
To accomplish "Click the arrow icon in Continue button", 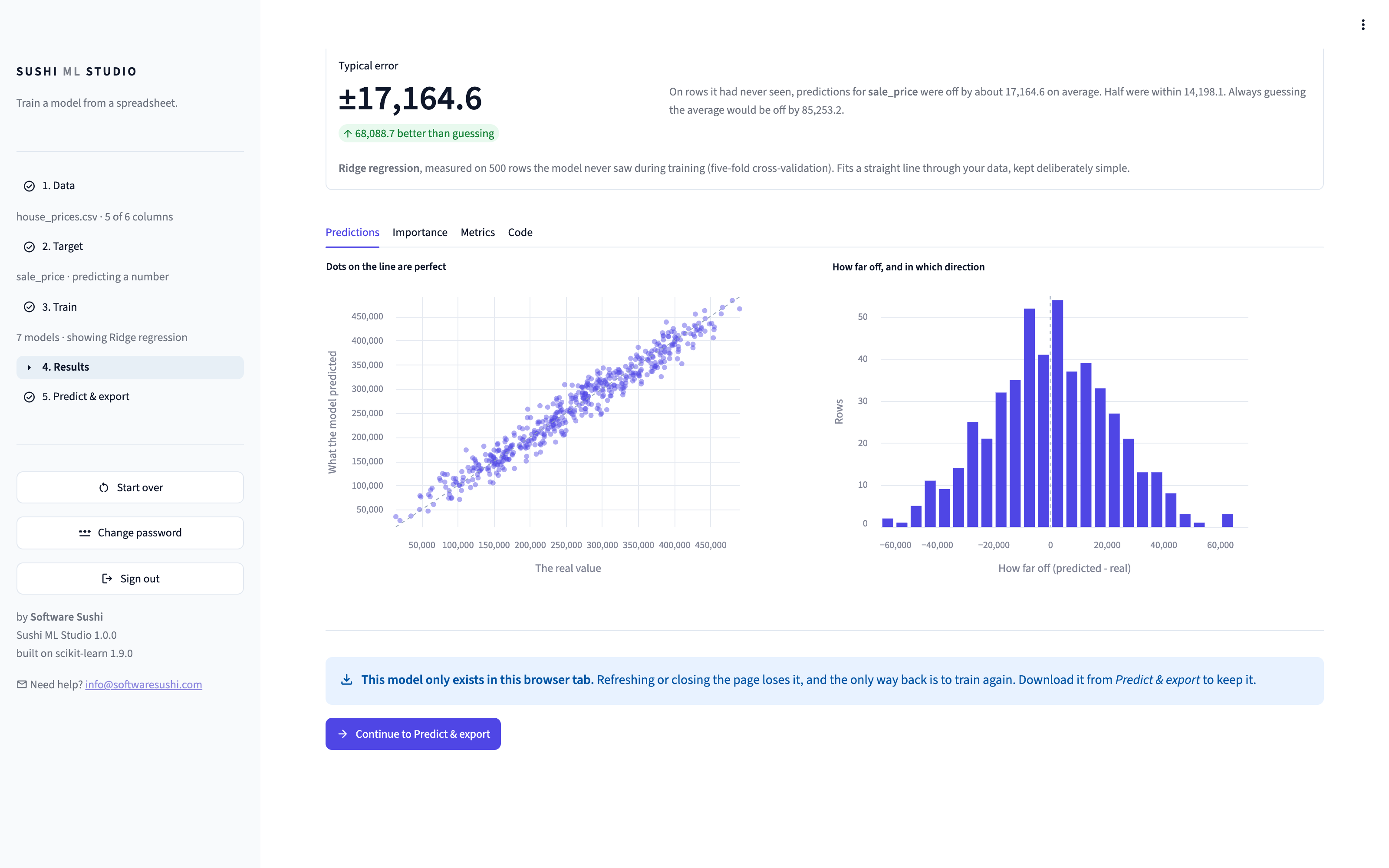I will click(342, 734).
